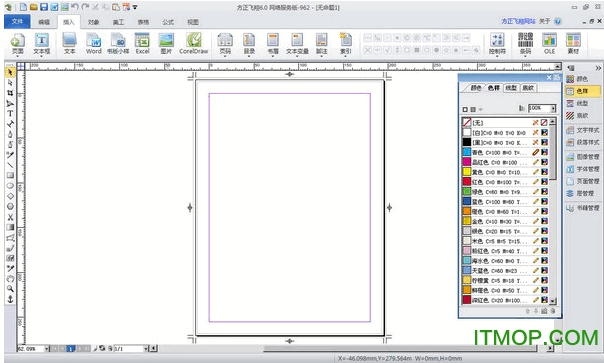Import an Excel sheet via the ribbon
The width and height of the screenshot is (604, 363).
coord(142,43)
